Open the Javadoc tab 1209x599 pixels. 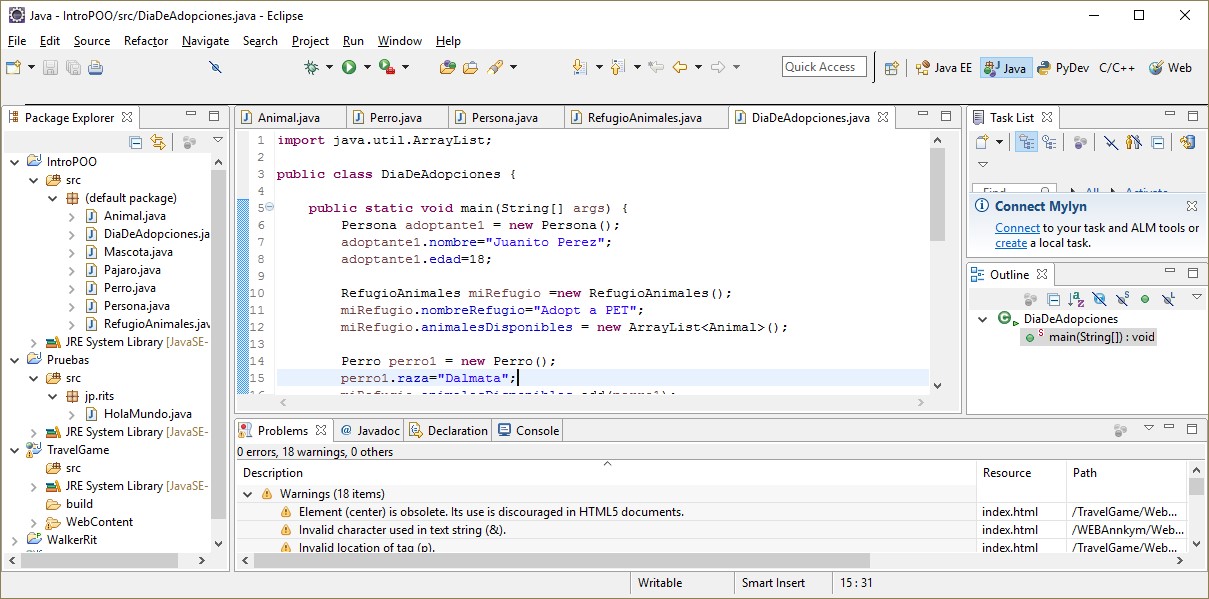pyautogui.click(x=370, y=431)
